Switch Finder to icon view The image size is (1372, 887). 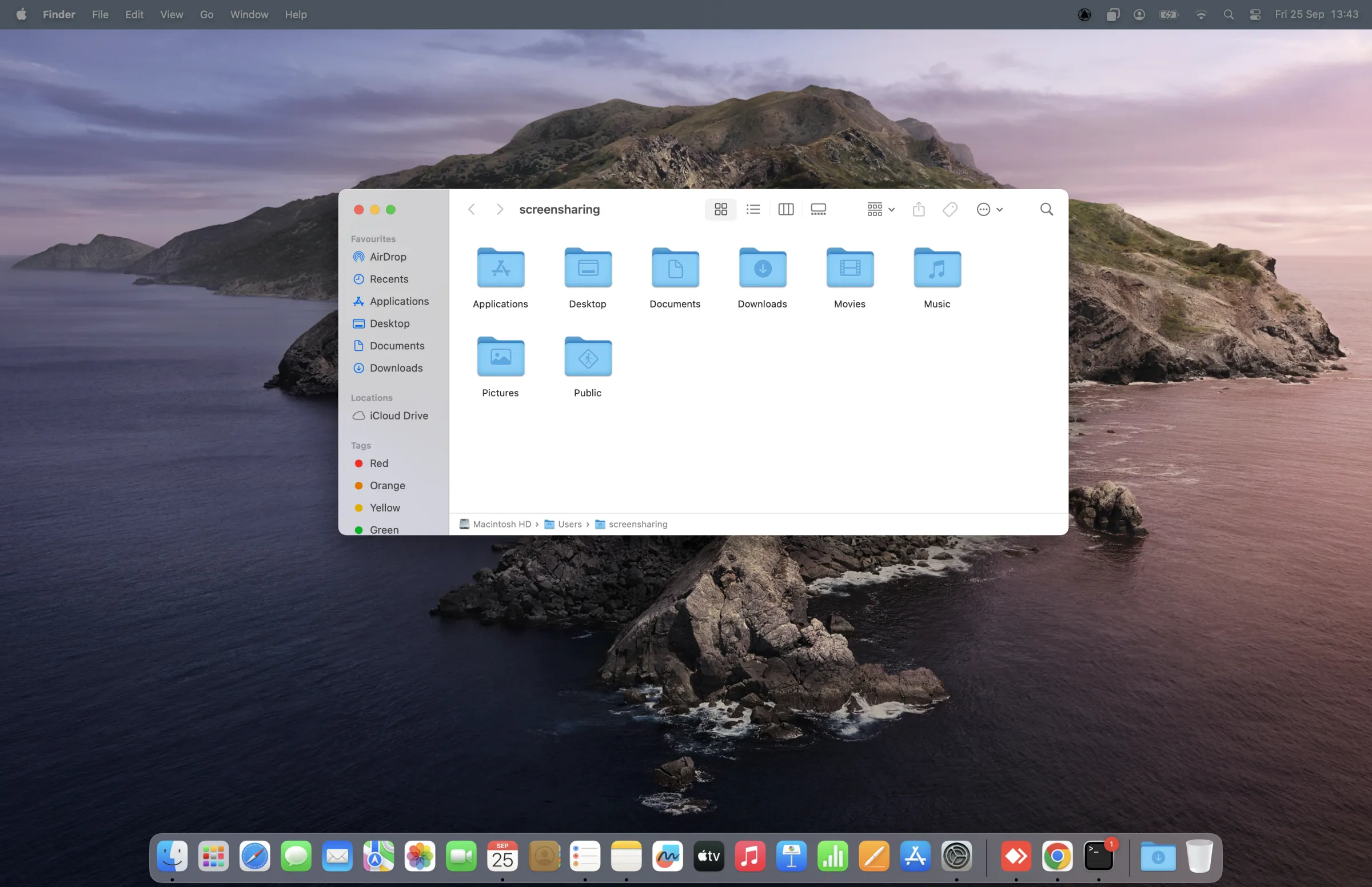[x=720, y=209]
